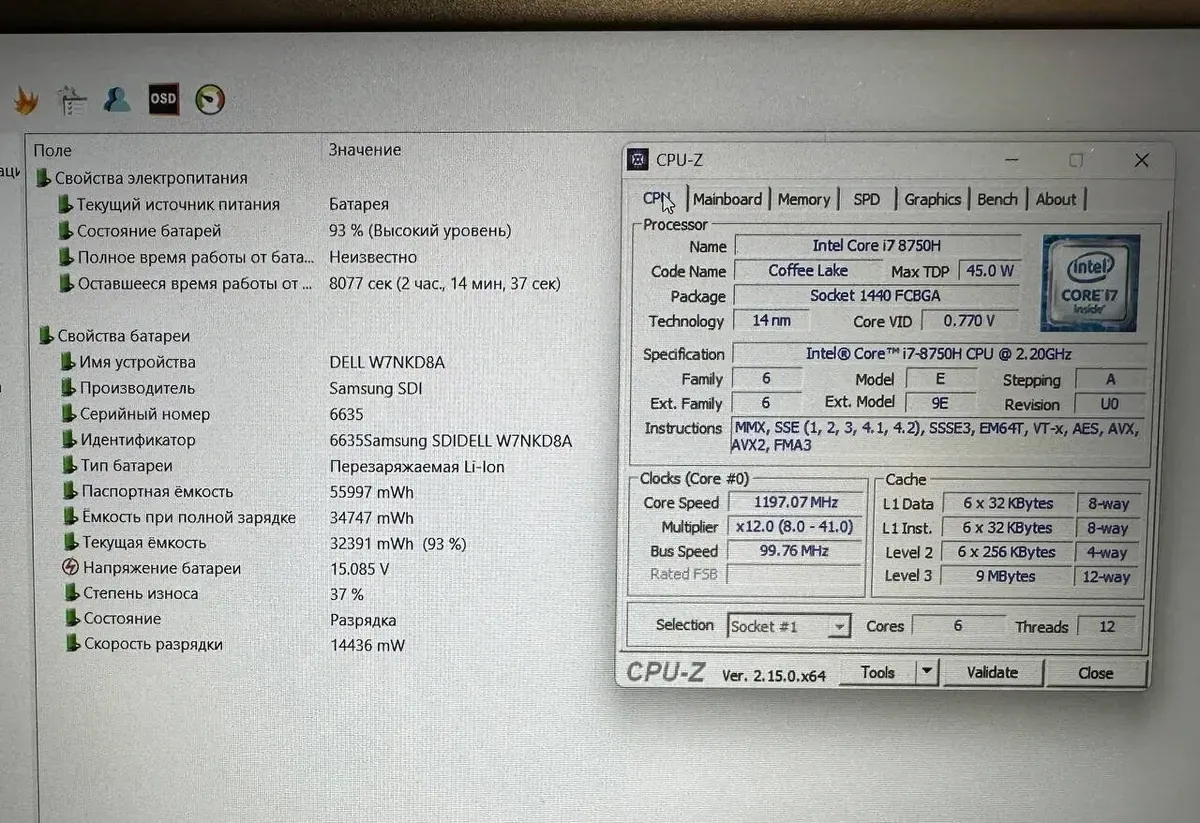The width and height of the screenshot is (1200, 823).
Task: Collapse the Свойства электропитания group
Action: click(43, 178)
